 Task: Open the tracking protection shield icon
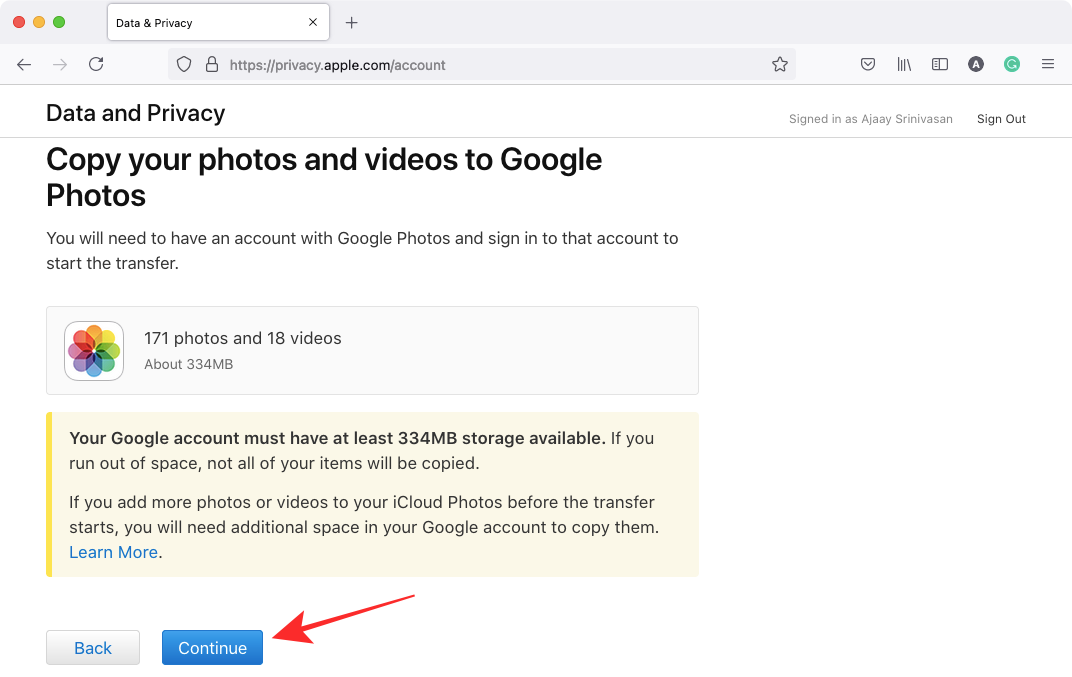coord(184,64)
